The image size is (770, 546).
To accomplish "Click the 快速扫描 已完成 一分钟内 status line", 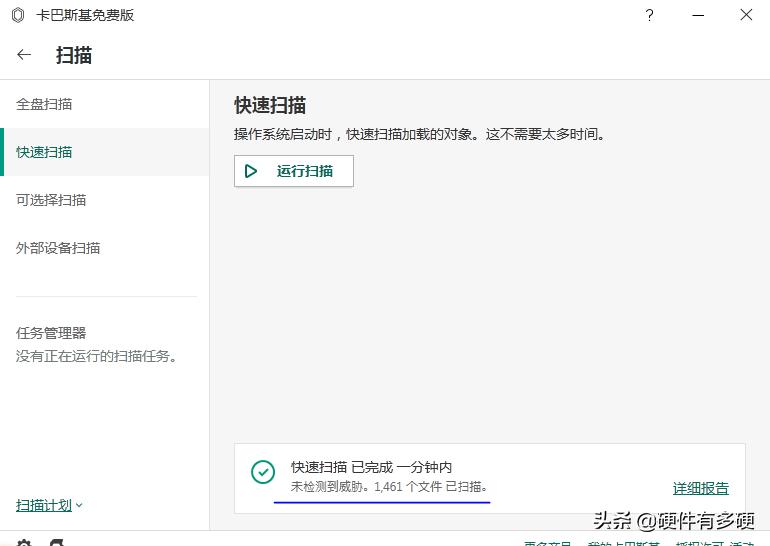I will click(x=371, y=467).
